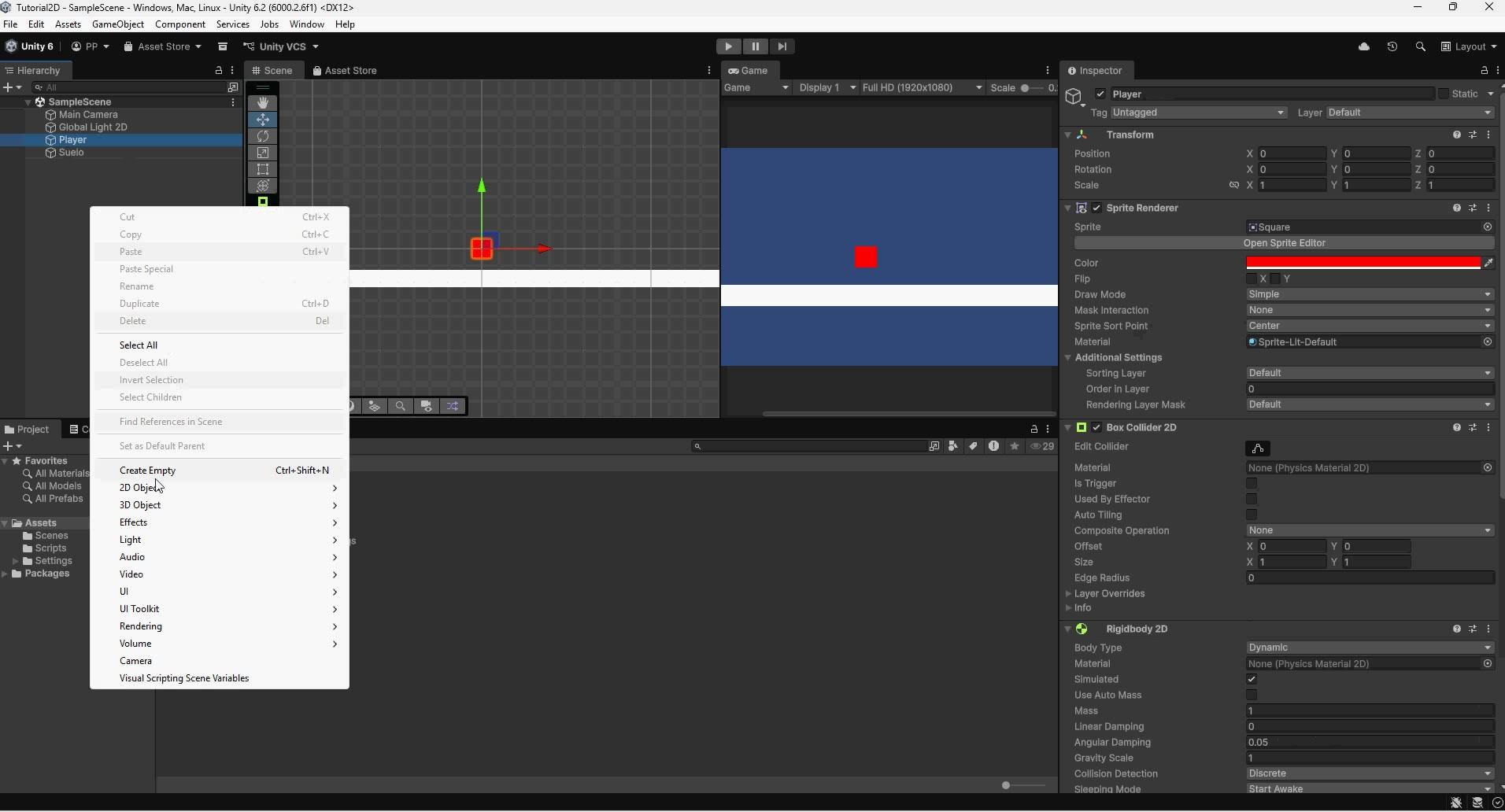Select the Scale tool in Scene toolbar
Screen dimensions: 1505x812
tap(263, 153)
